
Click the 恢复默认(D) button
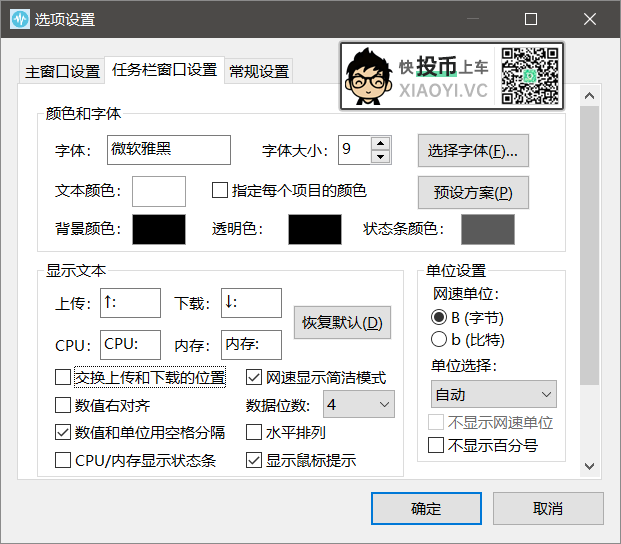342,322
